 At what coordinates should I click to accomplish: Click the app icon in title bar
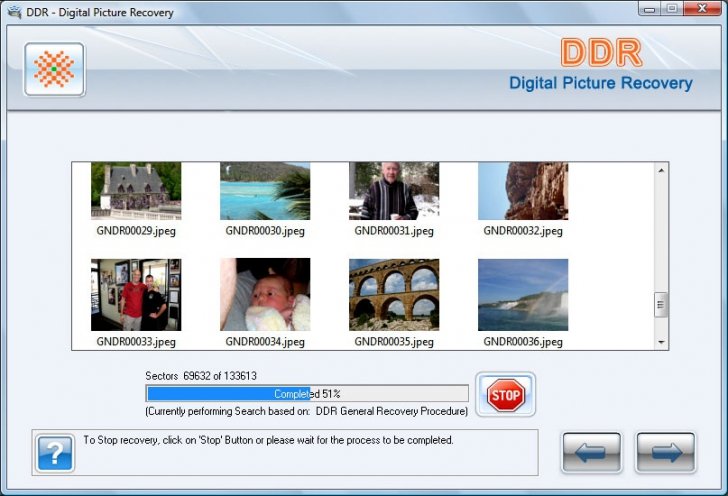(x=14, y=12)
